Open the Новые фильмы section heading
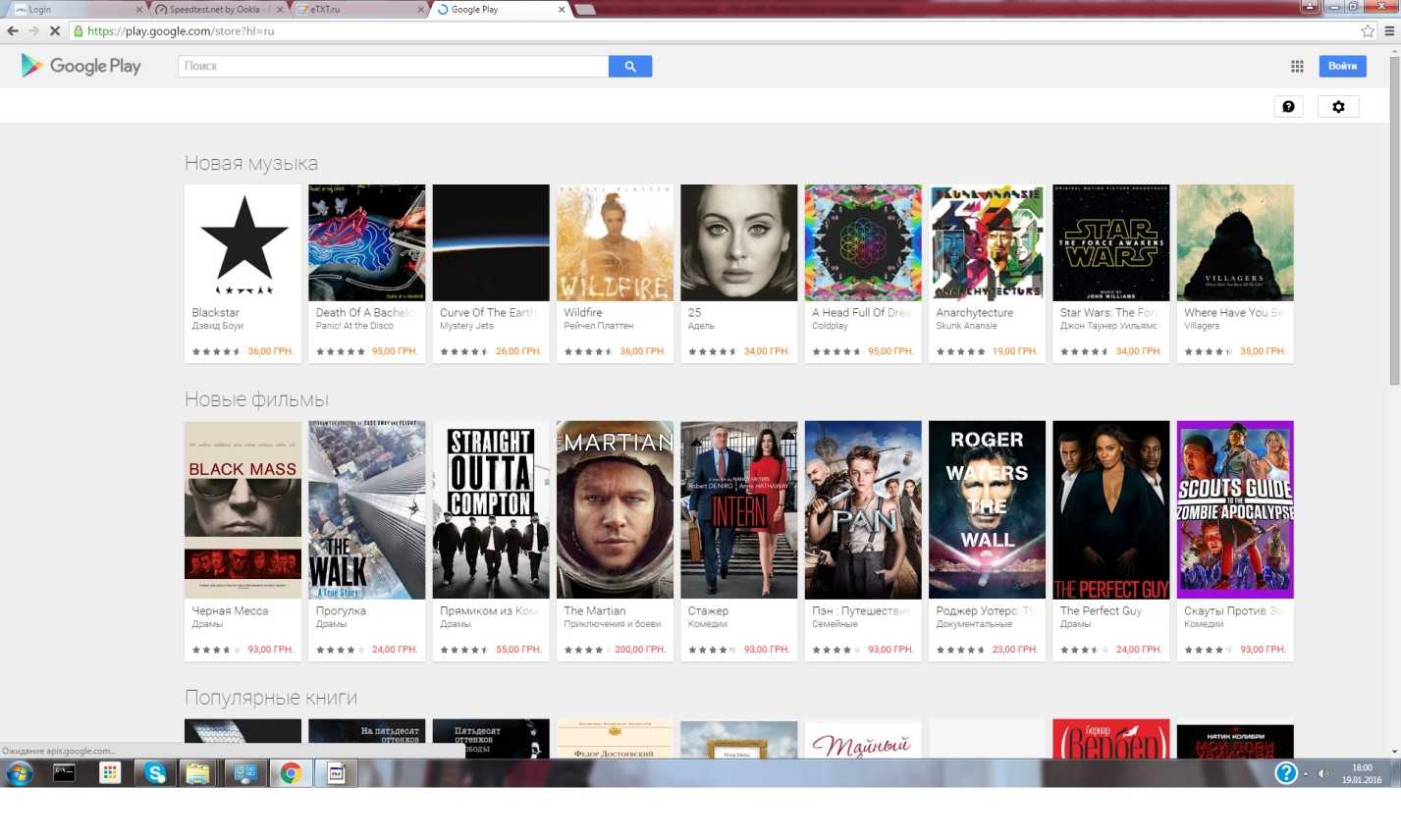Image resolution: width=1401 pixels, height=840 pixels. (x=256, y=399)
